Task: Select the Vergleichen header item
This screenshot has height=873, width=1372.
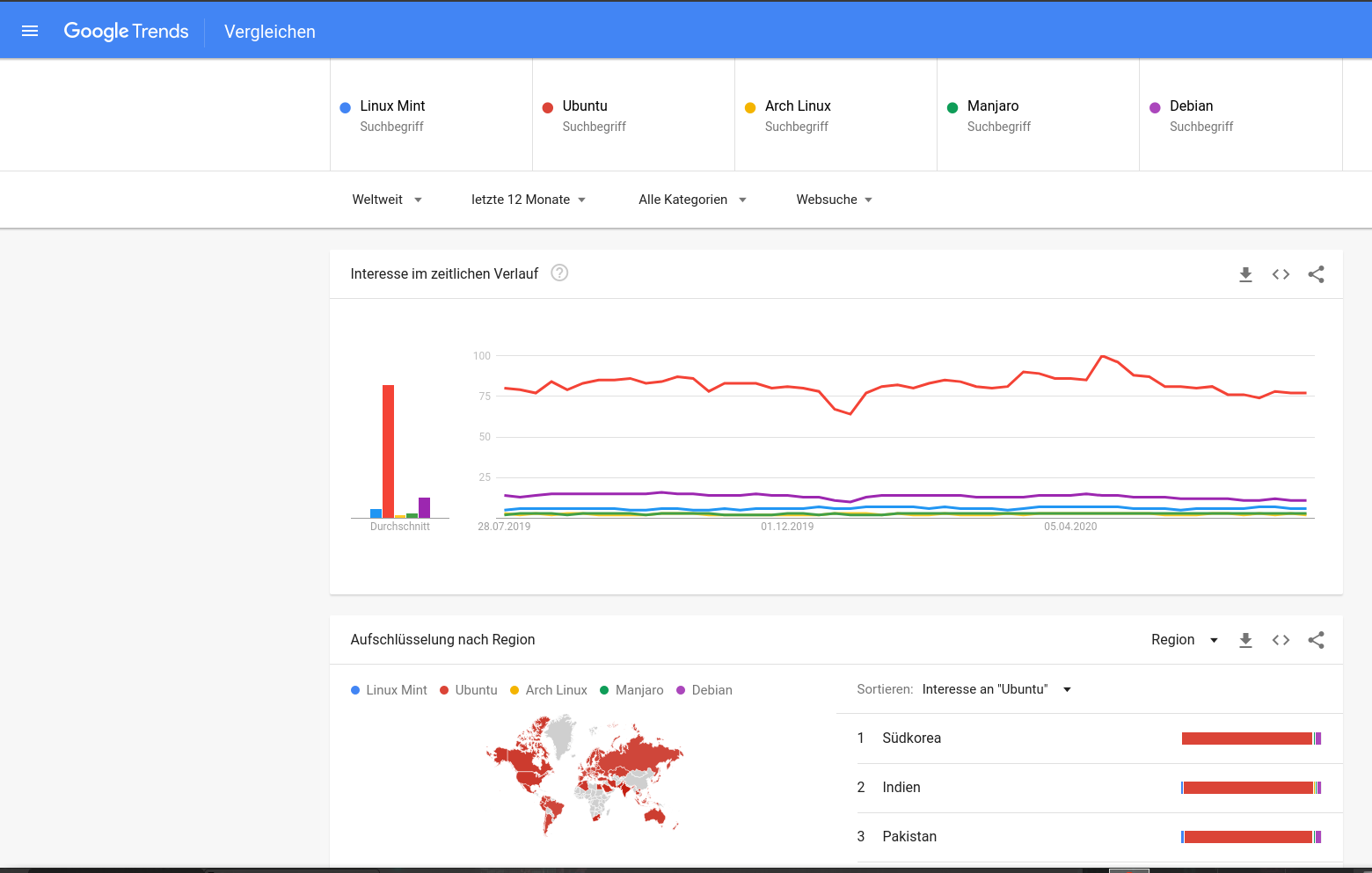Action: [x=270, y=32]
